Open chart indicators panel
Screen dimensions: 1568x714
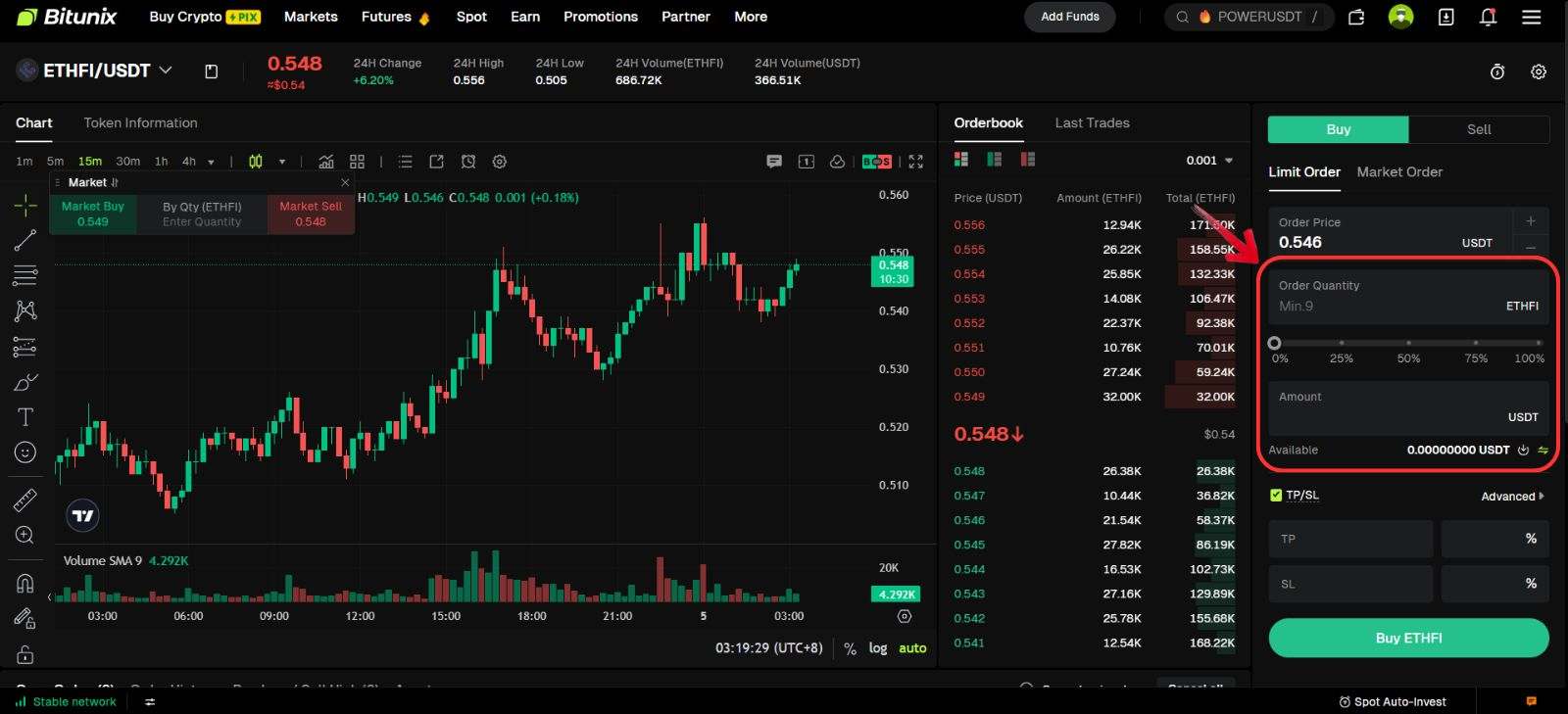pos(326,162)
